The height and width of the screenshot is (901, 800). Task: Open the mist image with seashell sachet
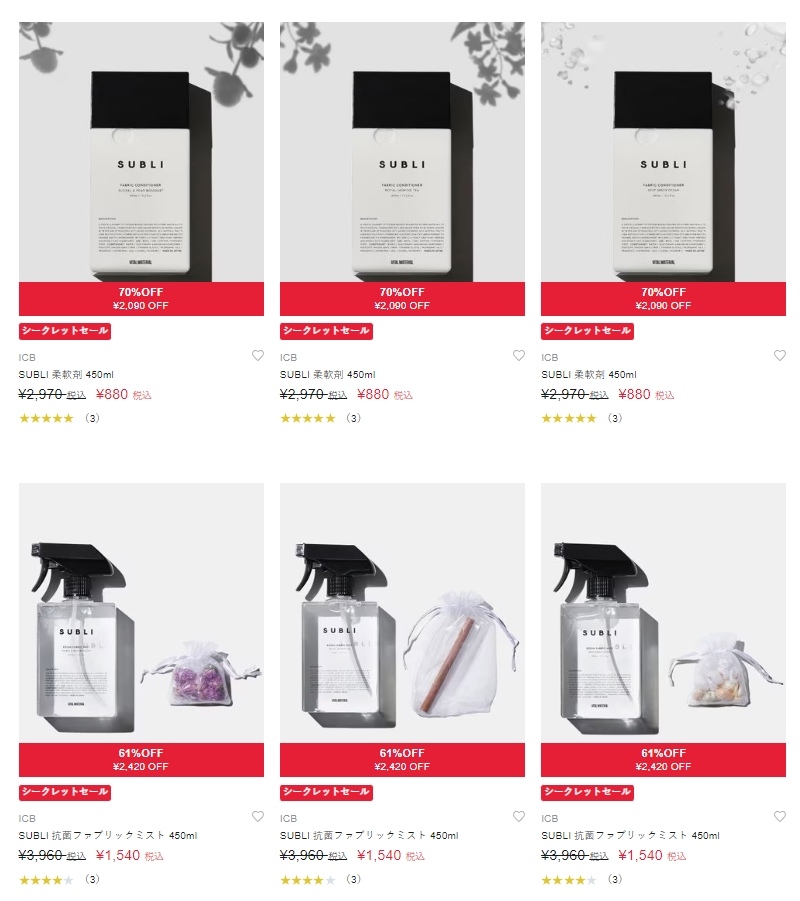[663, 613]
